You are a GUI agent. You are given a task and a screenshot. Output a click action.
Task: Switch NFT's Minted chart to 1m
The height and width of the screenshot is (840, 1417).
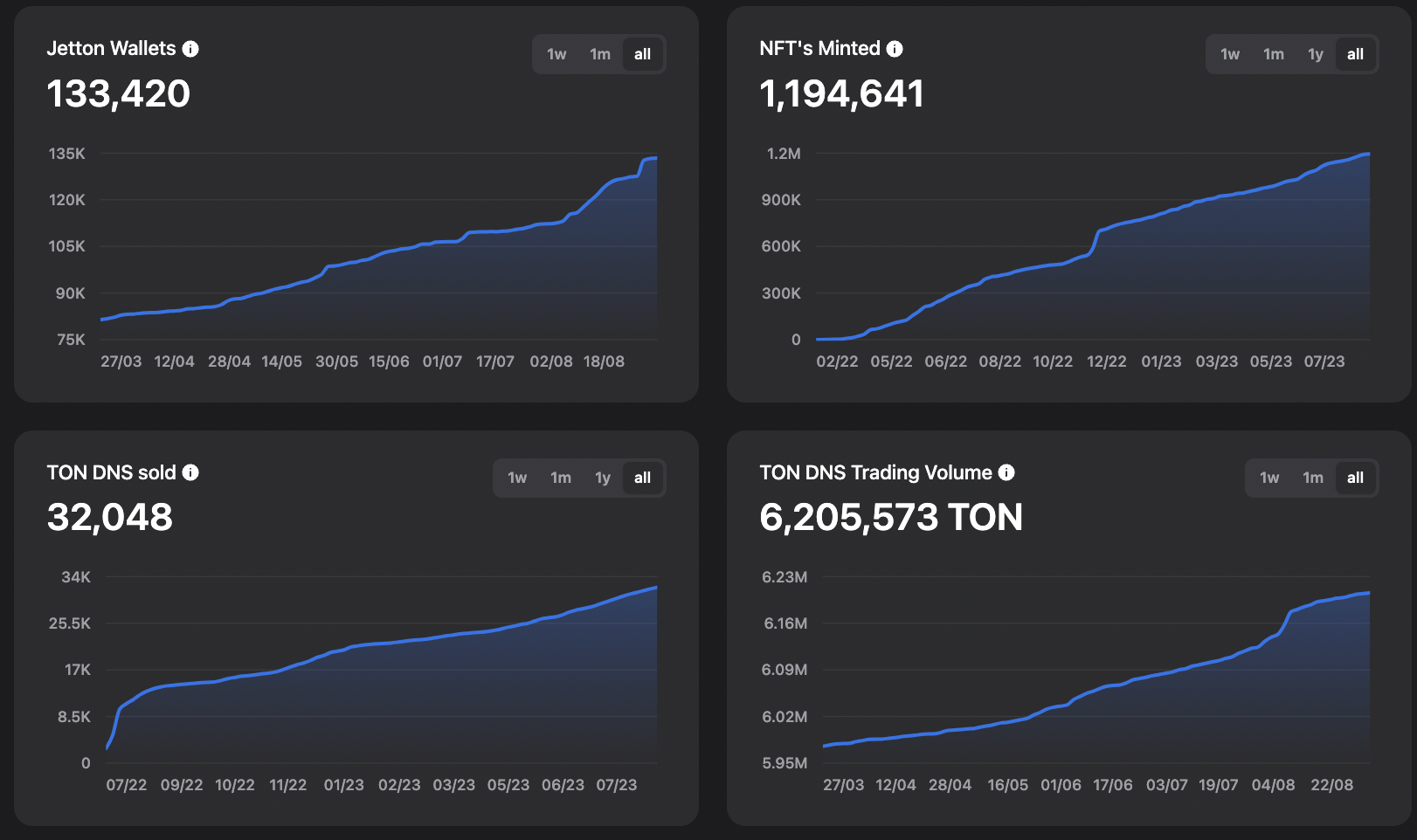click(1274, 54)
